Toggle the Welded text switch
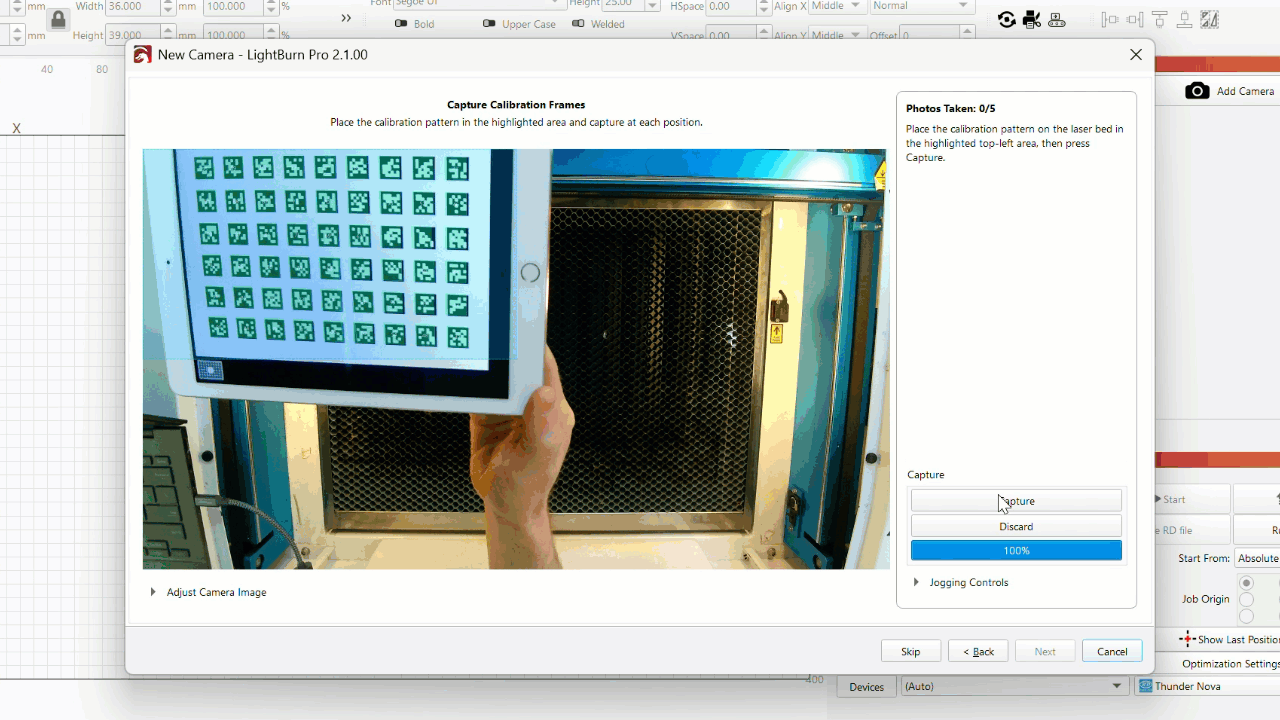This screenshot has height=720, width=1280. point(578,23)
